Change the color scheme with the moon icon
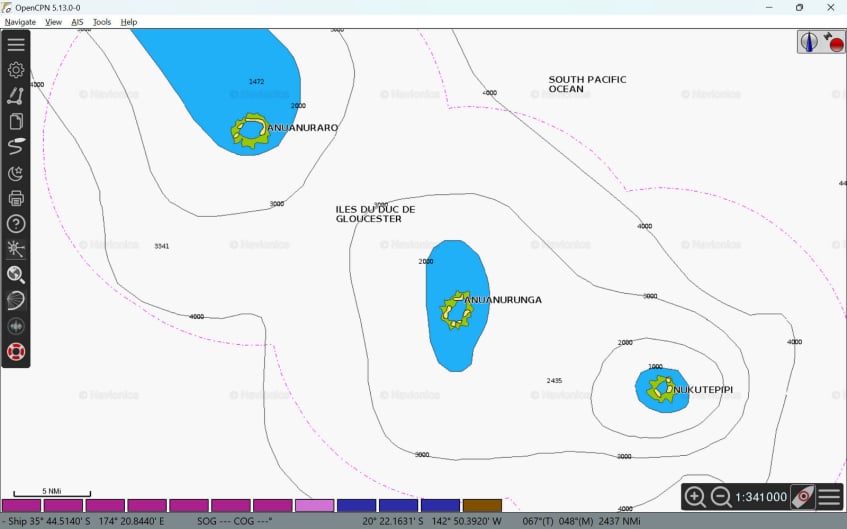The height and width of the screenshot is (529, 847). coord(16,173)
